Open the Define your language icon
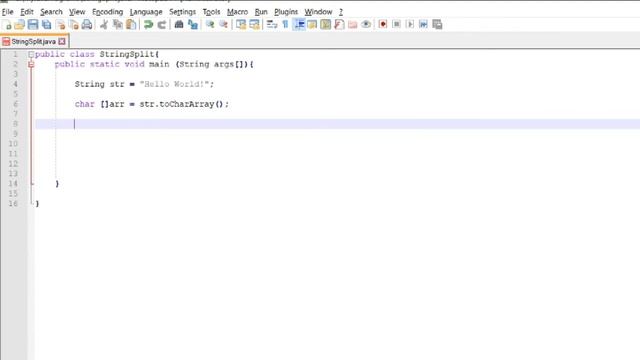640x360 pixels. point(312,24)
